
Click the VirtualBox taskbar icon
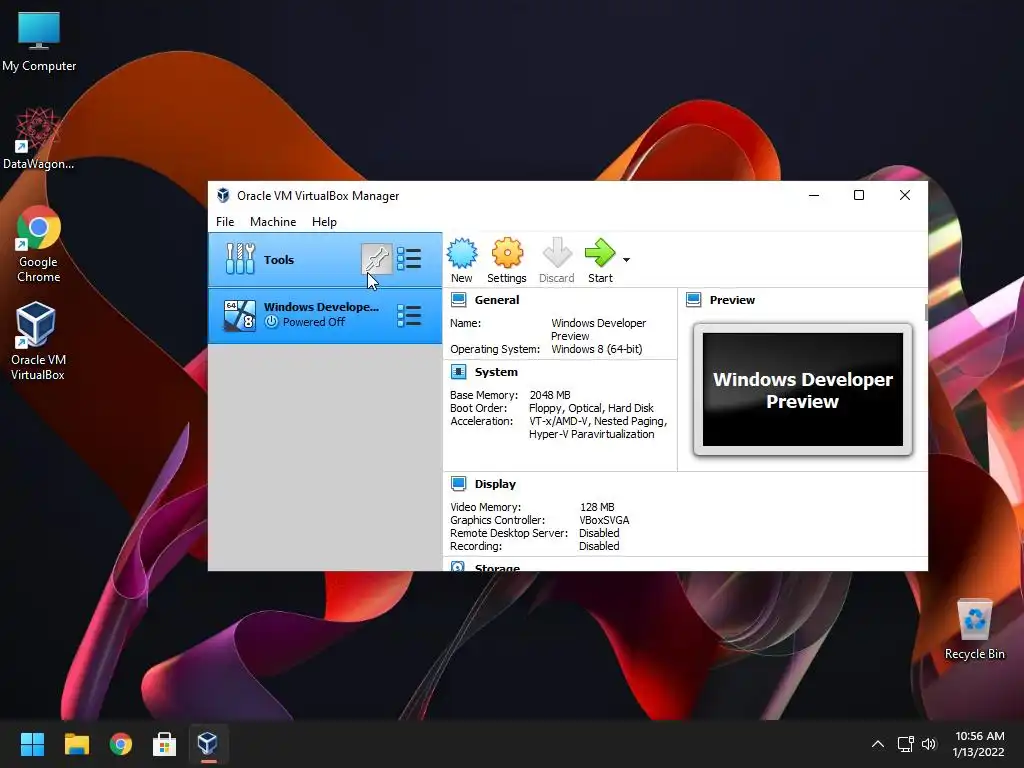208,744
